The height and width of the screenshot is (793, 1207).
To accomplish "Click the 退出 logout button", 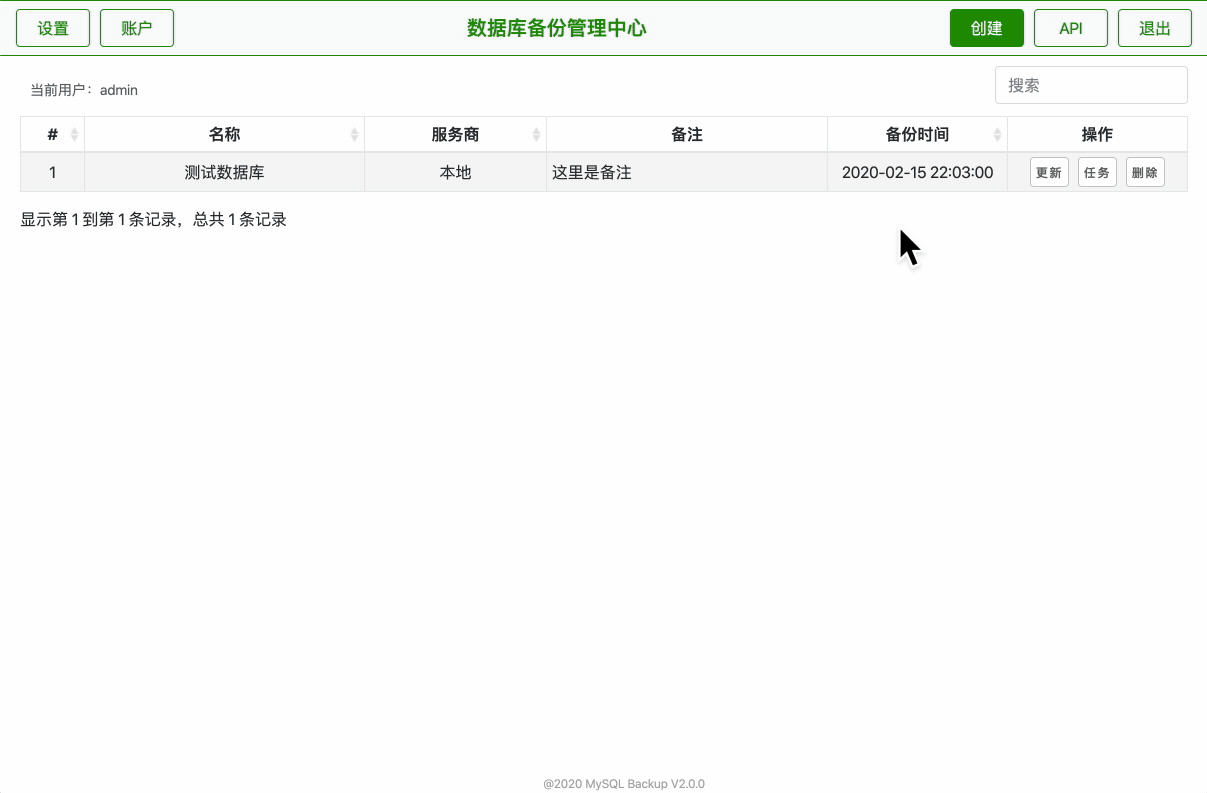I will pyautogui.click(x=1155, y=28).
